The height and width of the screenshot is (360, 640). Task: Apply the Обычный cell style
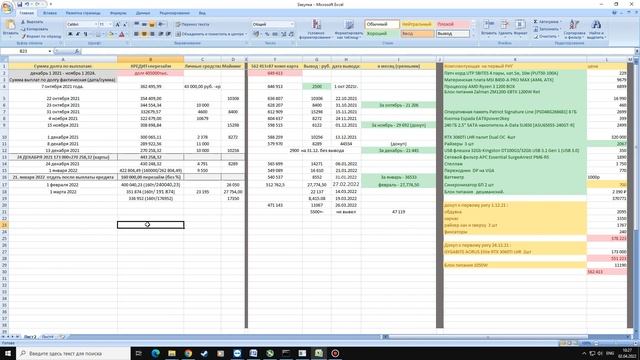382,24
